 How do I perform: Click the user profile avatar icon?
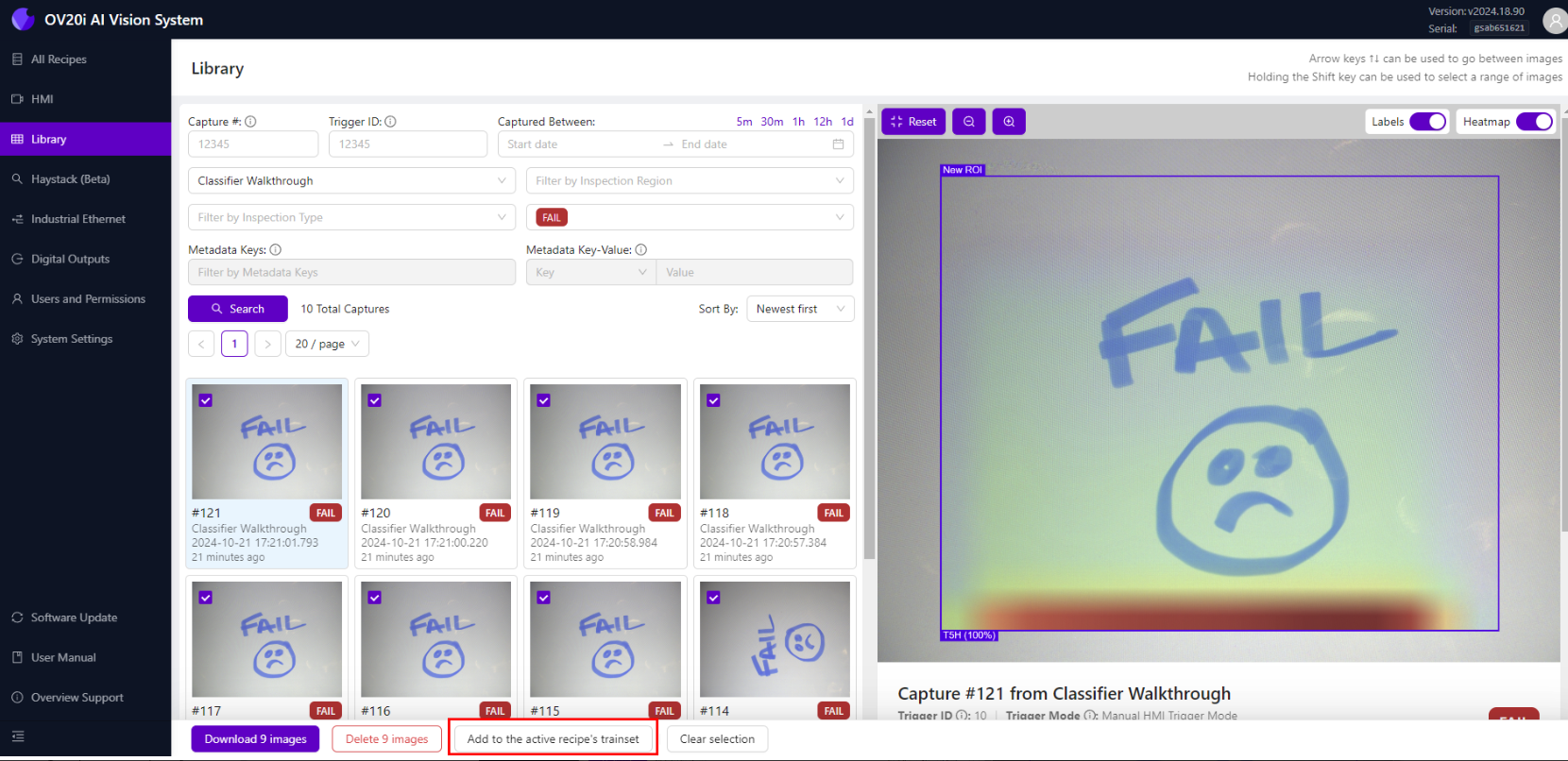click(1554, 21)
